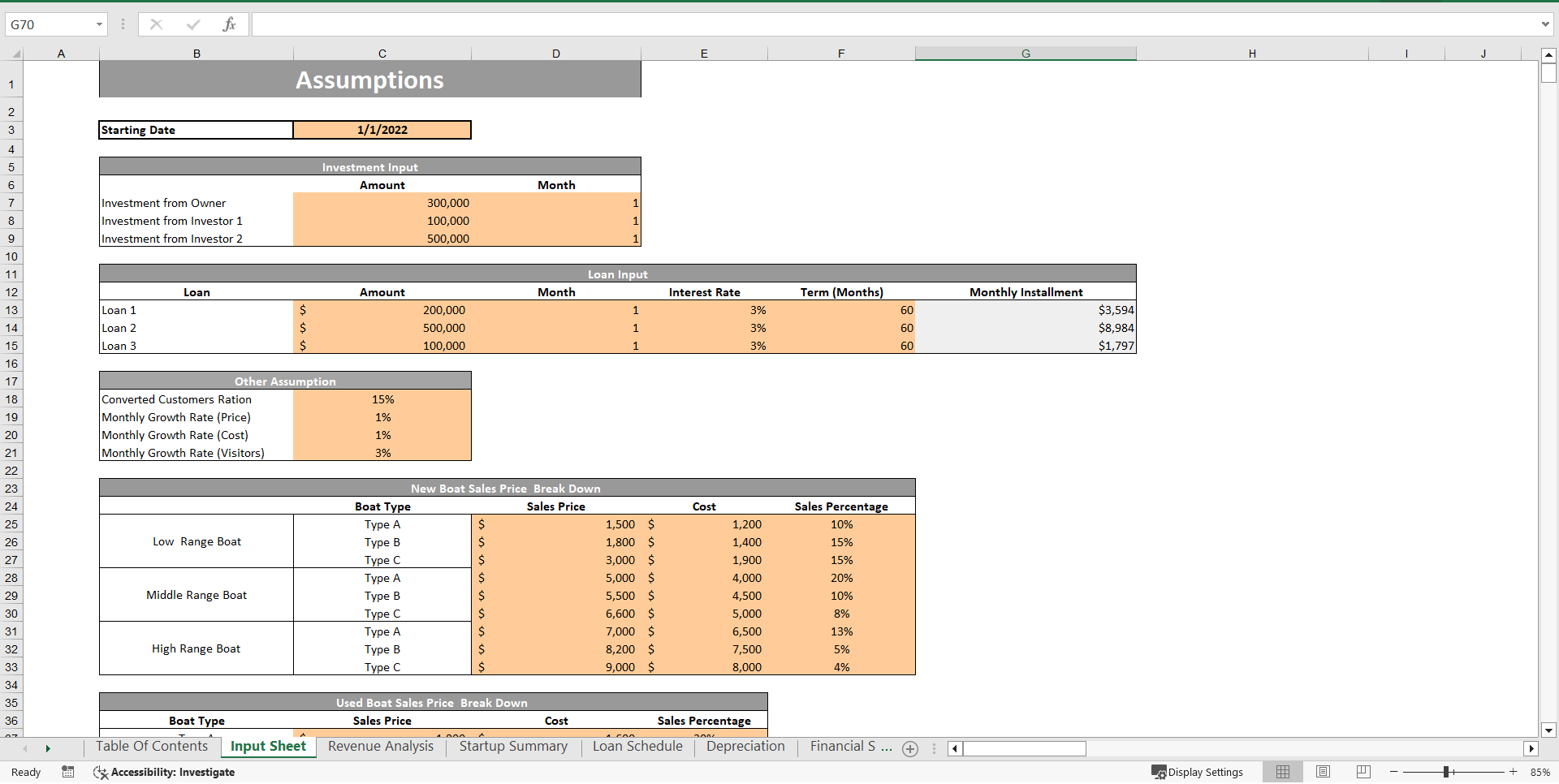This screenshot has width=1559, height=784.
Task: Click the Display Settings icon
Action: coord(1159,772)
